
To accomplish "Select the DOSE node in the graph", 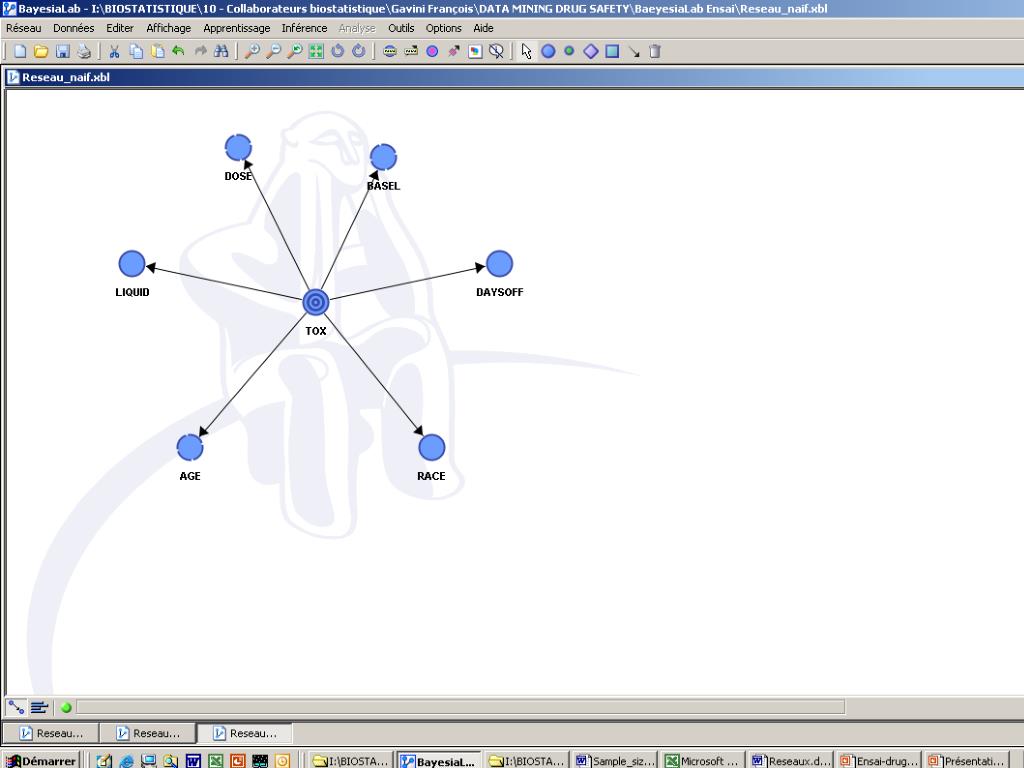I will (238, 148).
